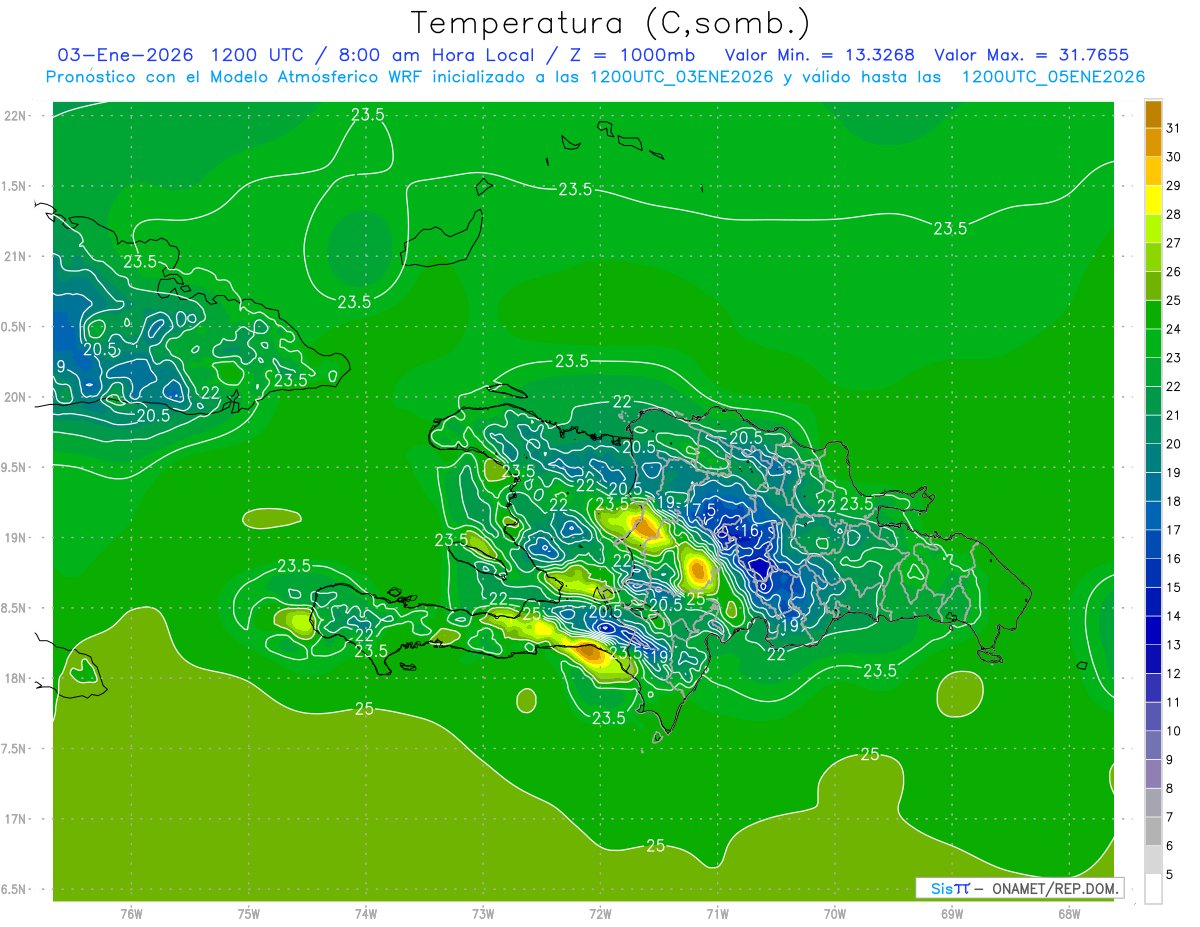1200x927 pixels.
Task: Click the 22N latitude axis label
Action: click(x=17, y=116)
